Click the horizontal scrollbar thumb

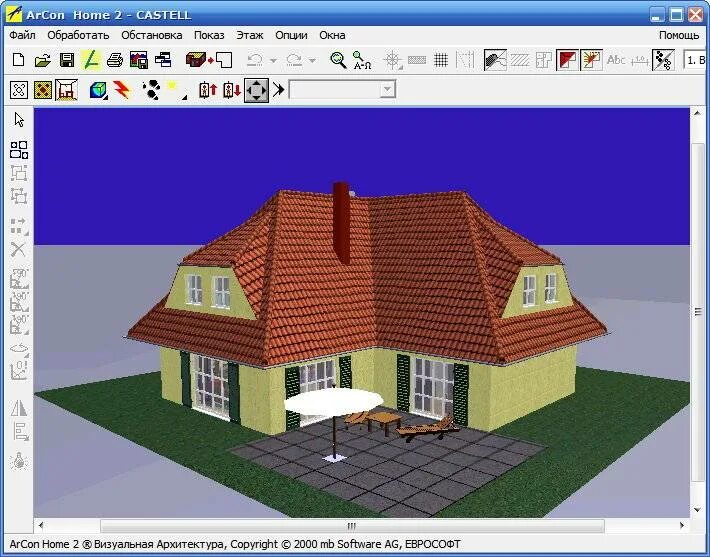[x=352, y=526]
